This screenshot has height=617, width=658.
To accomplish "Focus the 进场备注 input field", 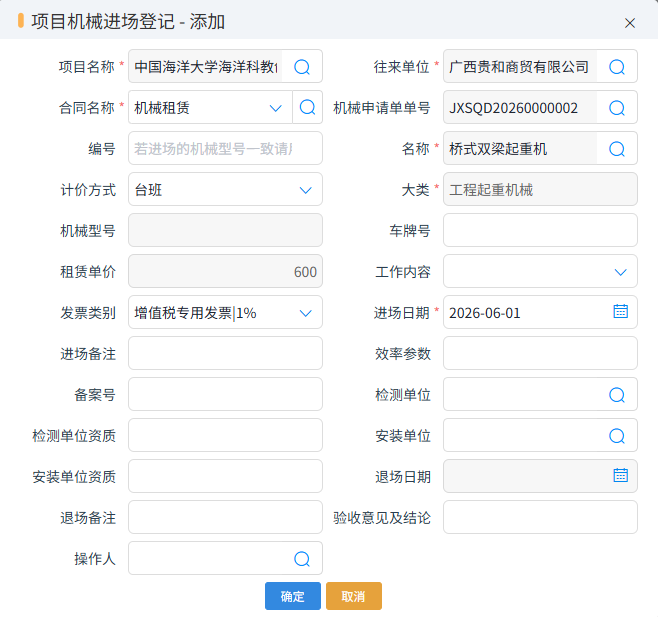I will [225, 353].
